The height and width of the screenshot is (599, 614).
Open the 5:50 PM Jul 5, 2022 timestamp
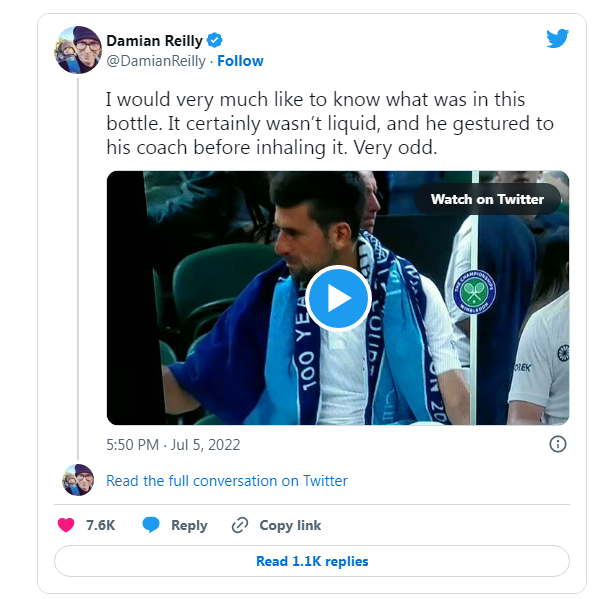pyautogui.click(x=173, y=444)
